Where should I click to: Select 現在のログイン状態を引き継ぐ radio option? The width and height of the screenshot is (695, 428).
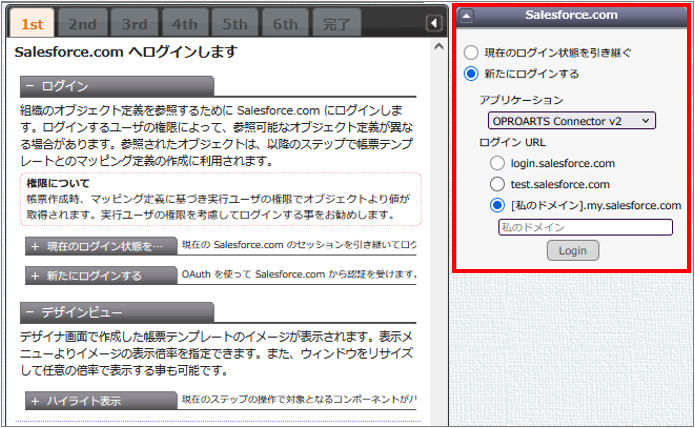(471, 52)
